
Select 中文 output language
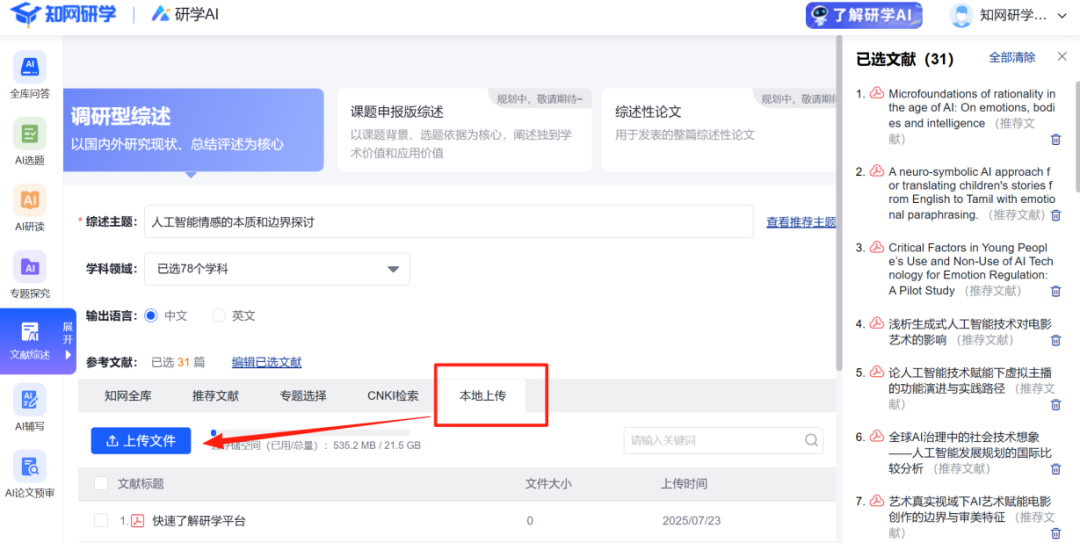(152, 316)
